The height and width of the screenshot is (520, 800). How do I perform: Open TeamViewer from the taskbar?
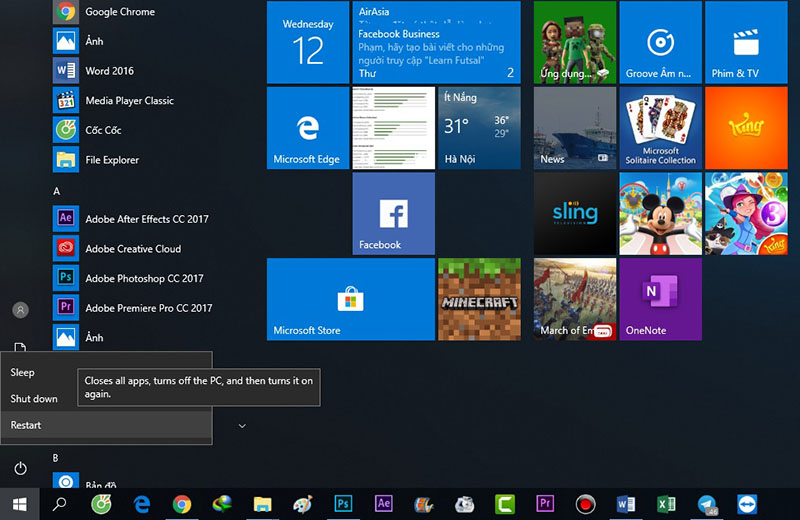click(x=747, y=504)
